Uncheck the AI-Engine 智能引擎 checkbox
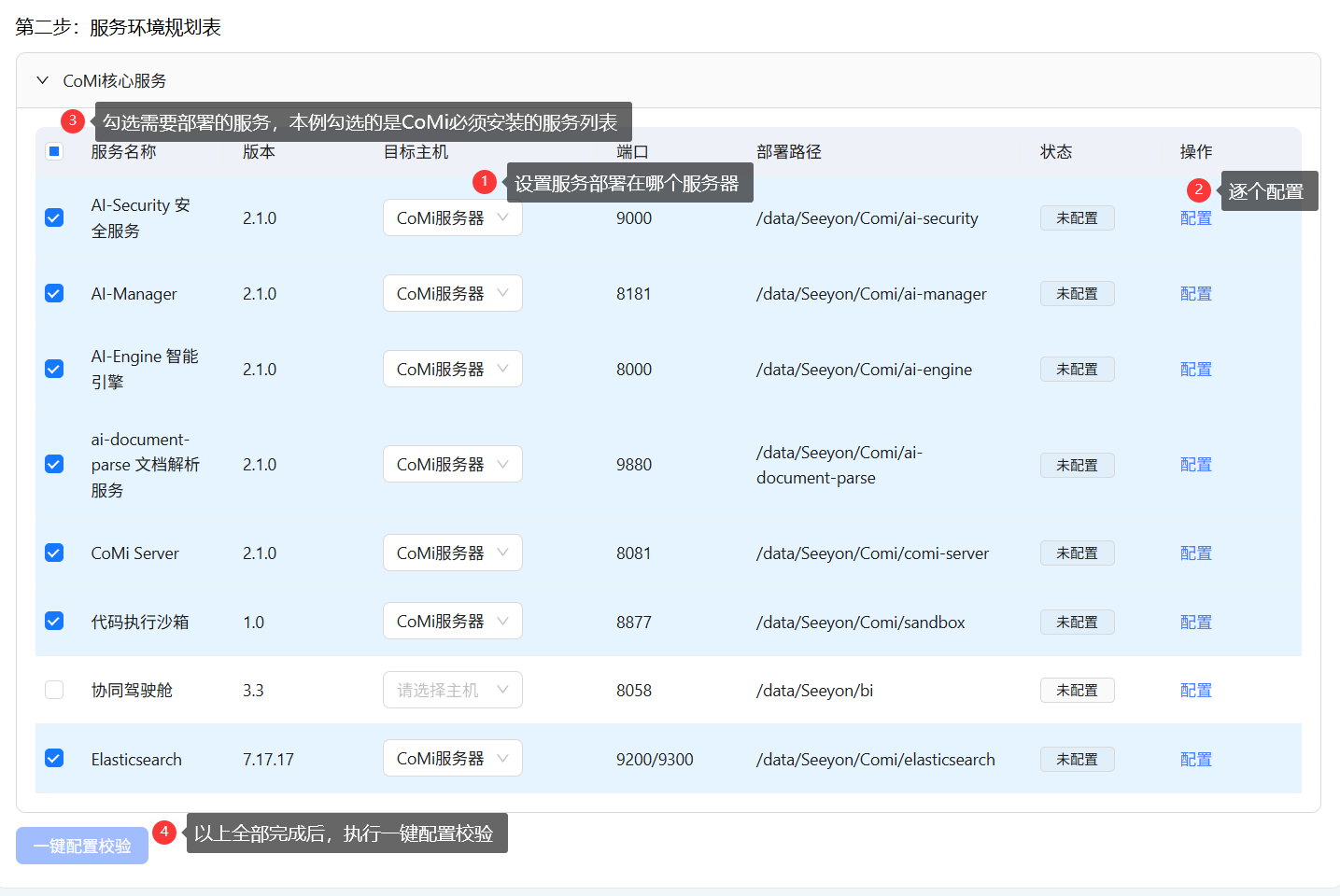Image resolution: width=1340 pixels, height=896 pixels. [54, 369]
